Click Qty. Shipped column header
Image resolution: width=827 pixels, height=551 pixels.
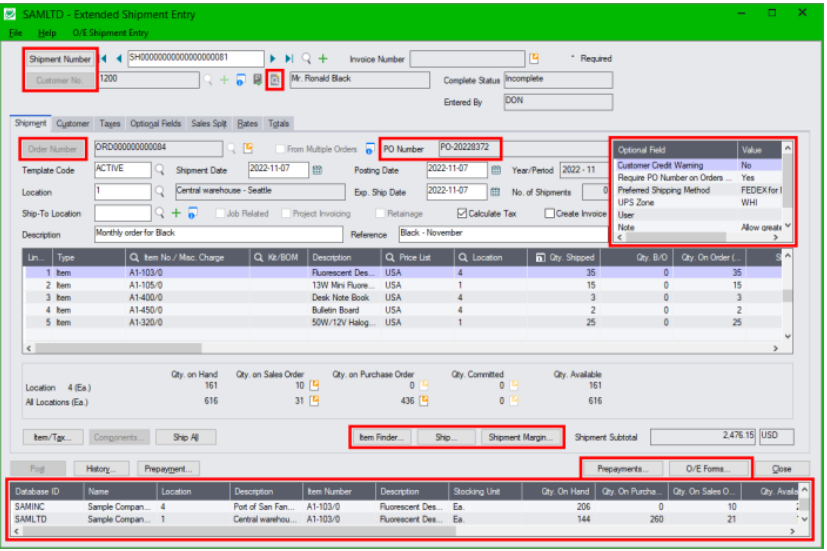click(564, 257)
